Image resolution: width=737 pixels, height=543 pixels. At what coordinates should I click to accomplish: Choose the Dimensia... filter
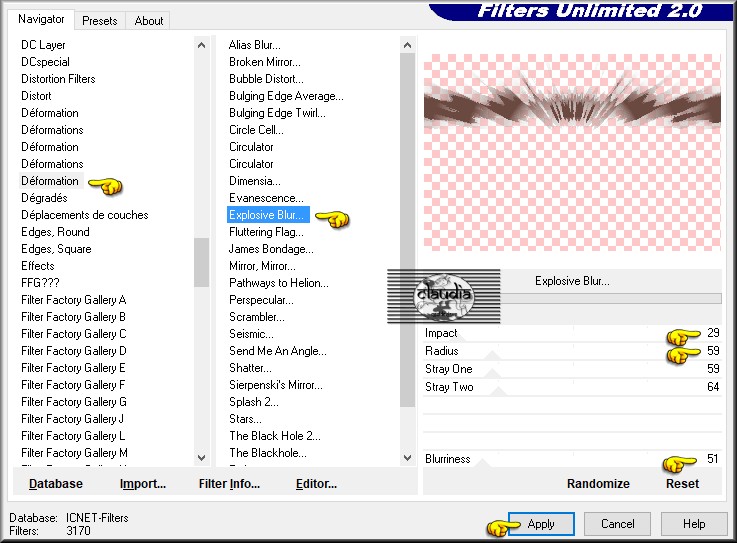tap(255, 181)
